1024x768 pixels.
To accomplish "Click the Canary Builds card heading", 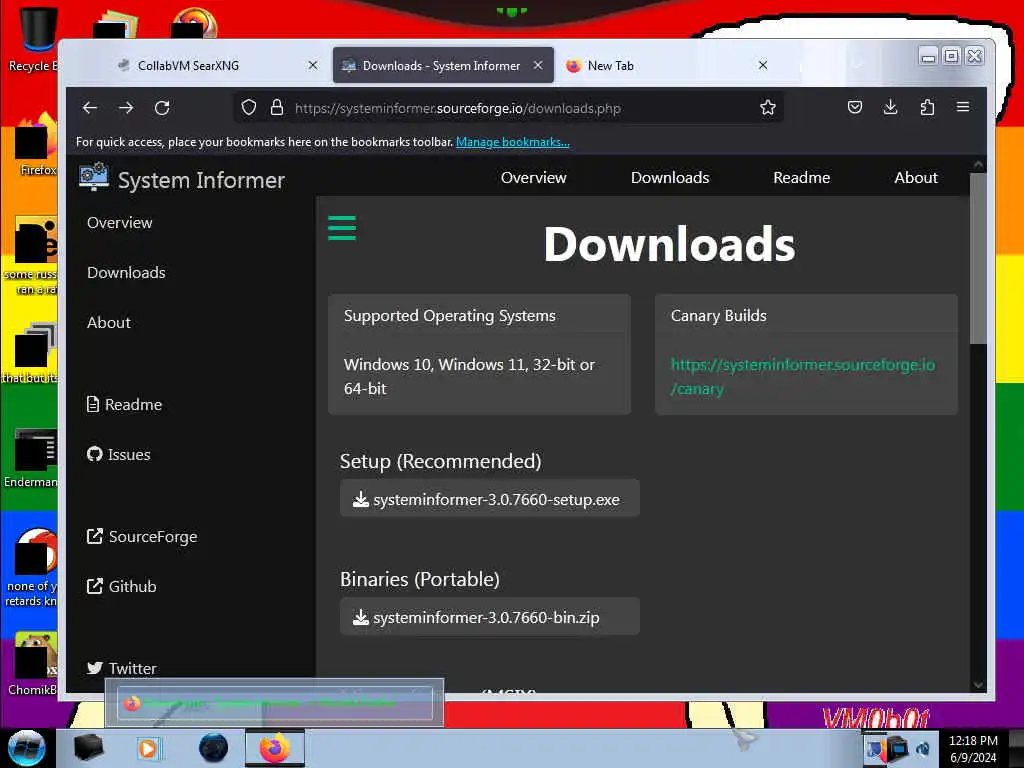I will point(718,316).
